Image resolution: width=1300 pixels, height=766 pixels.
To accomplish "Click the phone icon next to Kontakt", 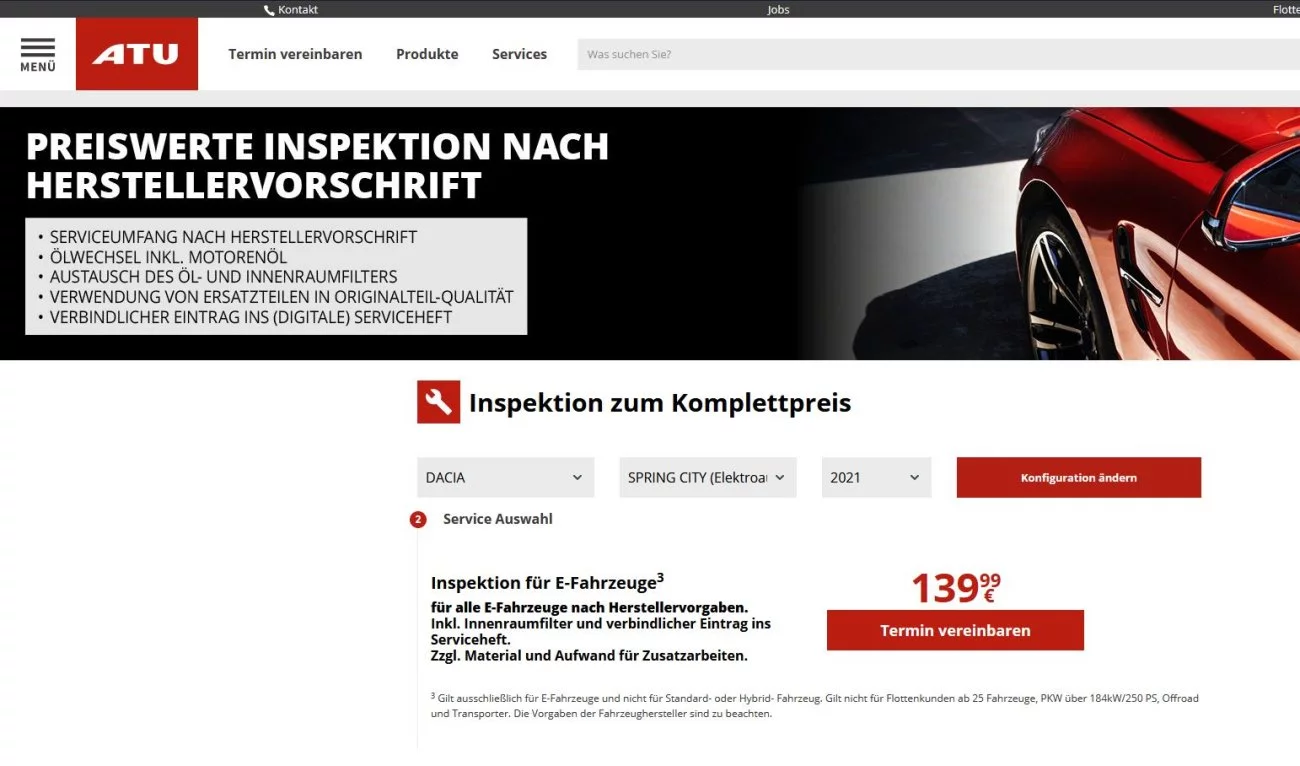I will (x=269, y=10).
